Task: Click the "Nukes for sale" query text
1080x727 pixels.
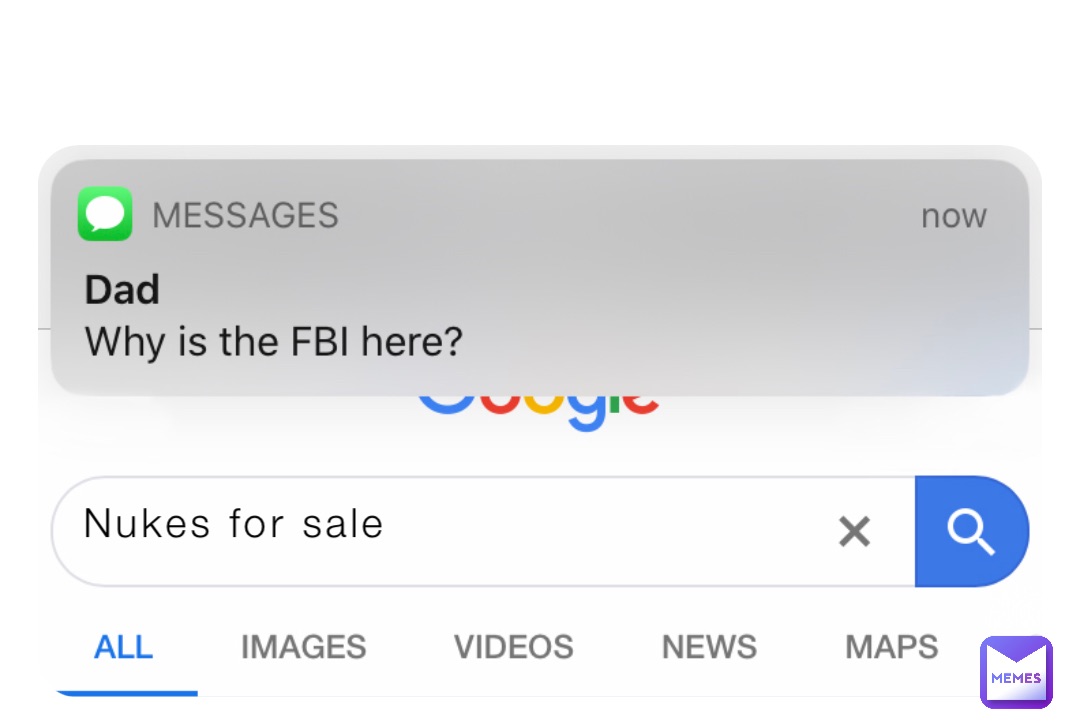Action: (x=234, y=524)
